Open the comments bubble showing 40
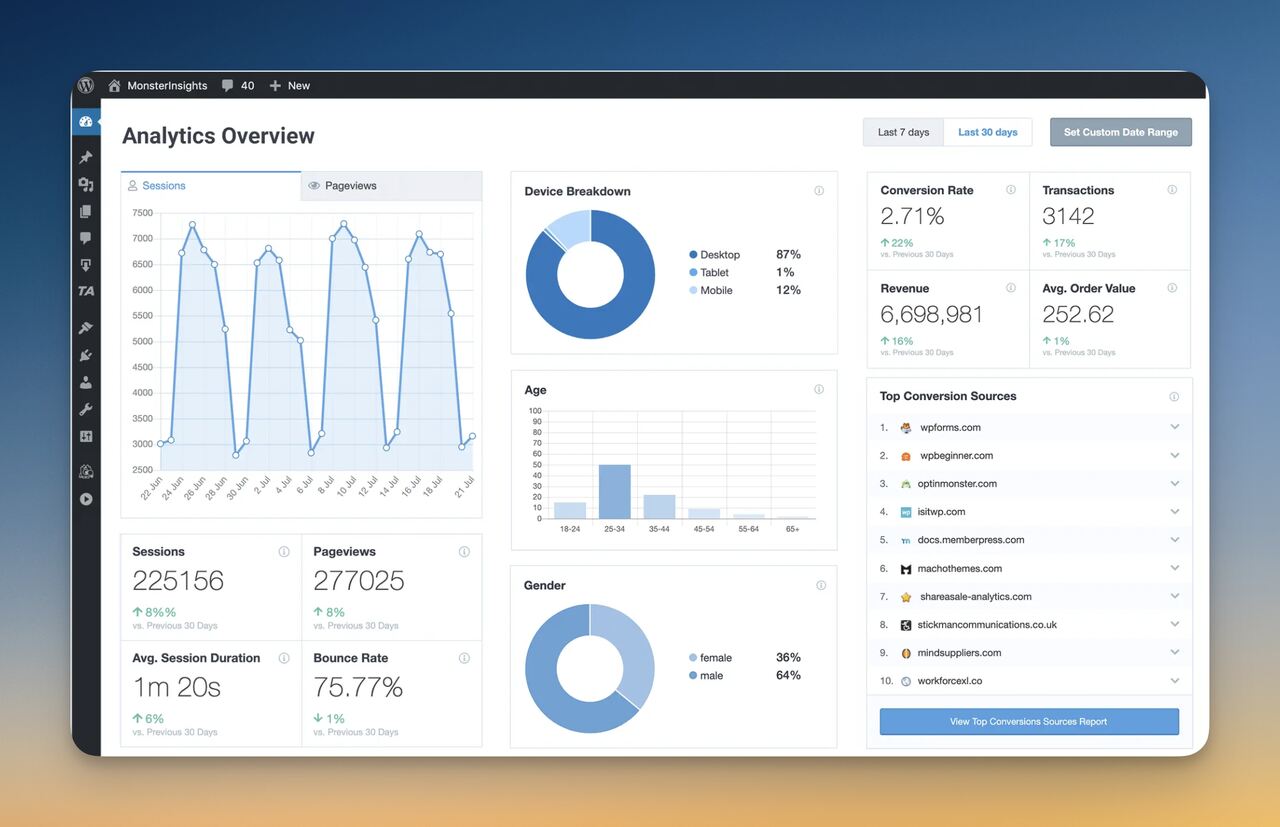The width and height of the screenshot is (1280, 827). [x=238, y=86]
